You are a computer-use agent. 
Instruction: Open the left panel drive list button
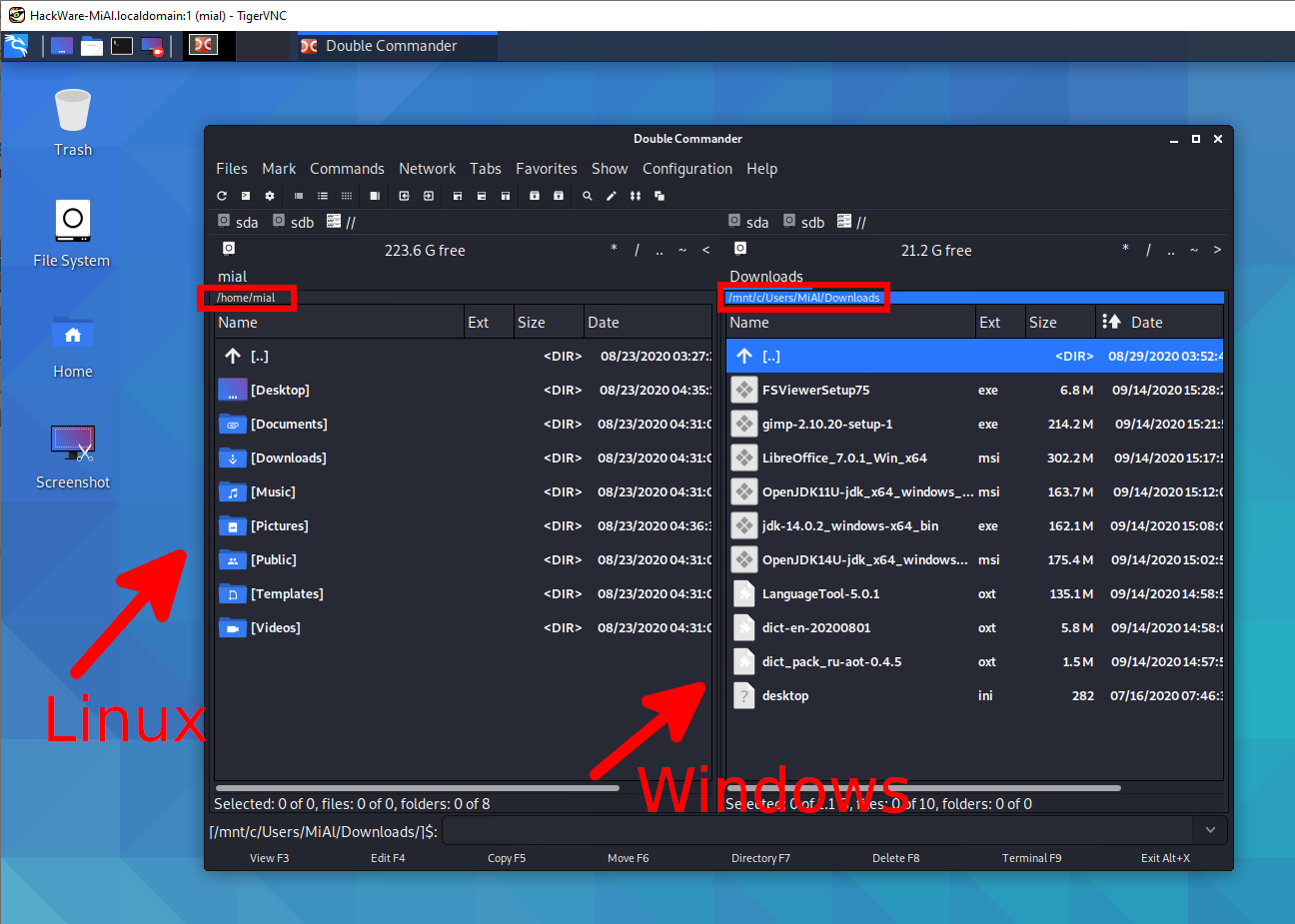[x=229, y=249]
